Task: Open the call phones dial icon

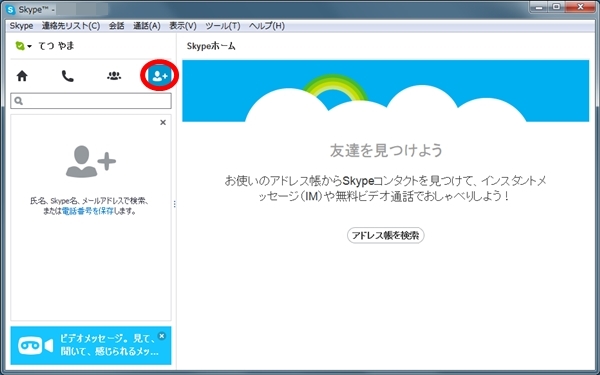Action: (68, 76)
